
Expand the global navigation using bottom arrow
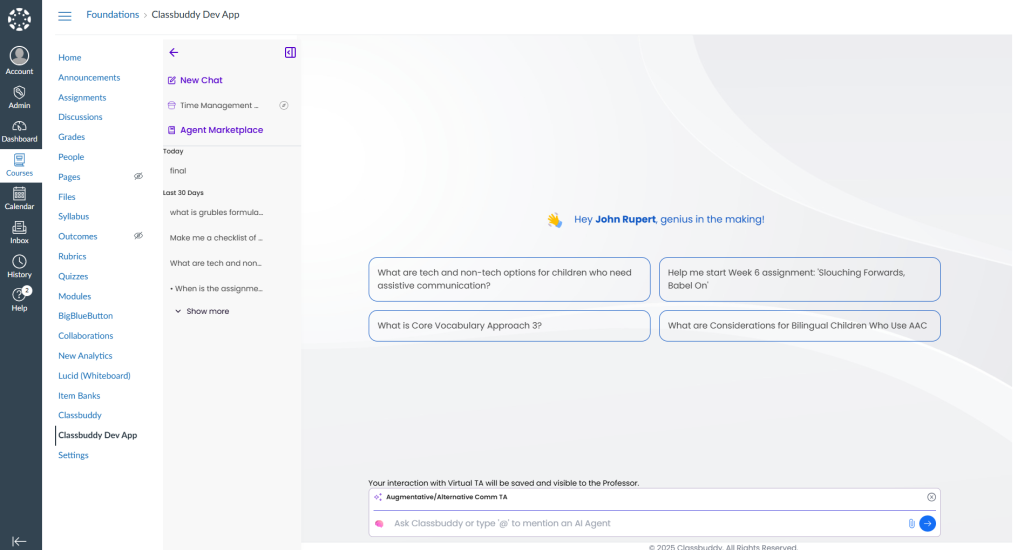coord(19,541)
